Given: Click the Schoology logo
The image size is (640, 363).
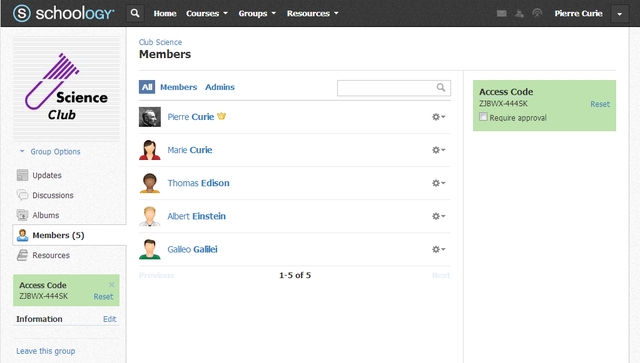Looking at the screenshot, I should pos(63,13).
